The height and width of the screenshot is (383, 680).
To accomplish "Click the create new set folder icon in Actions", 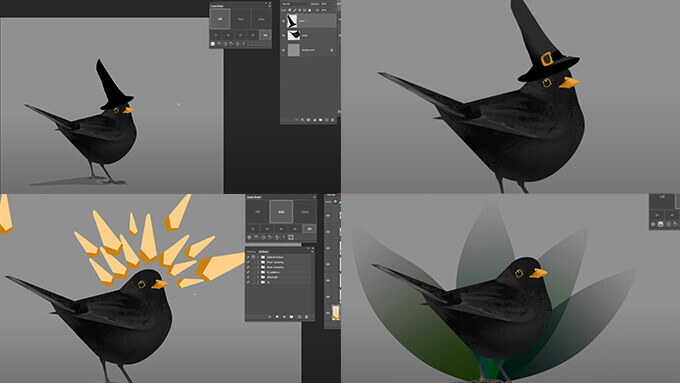I will [291, 317].
